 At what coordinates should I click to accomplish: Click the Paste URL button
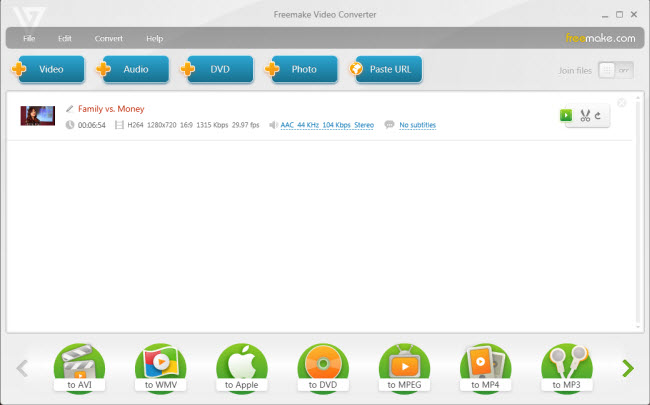tap(386, 69)
